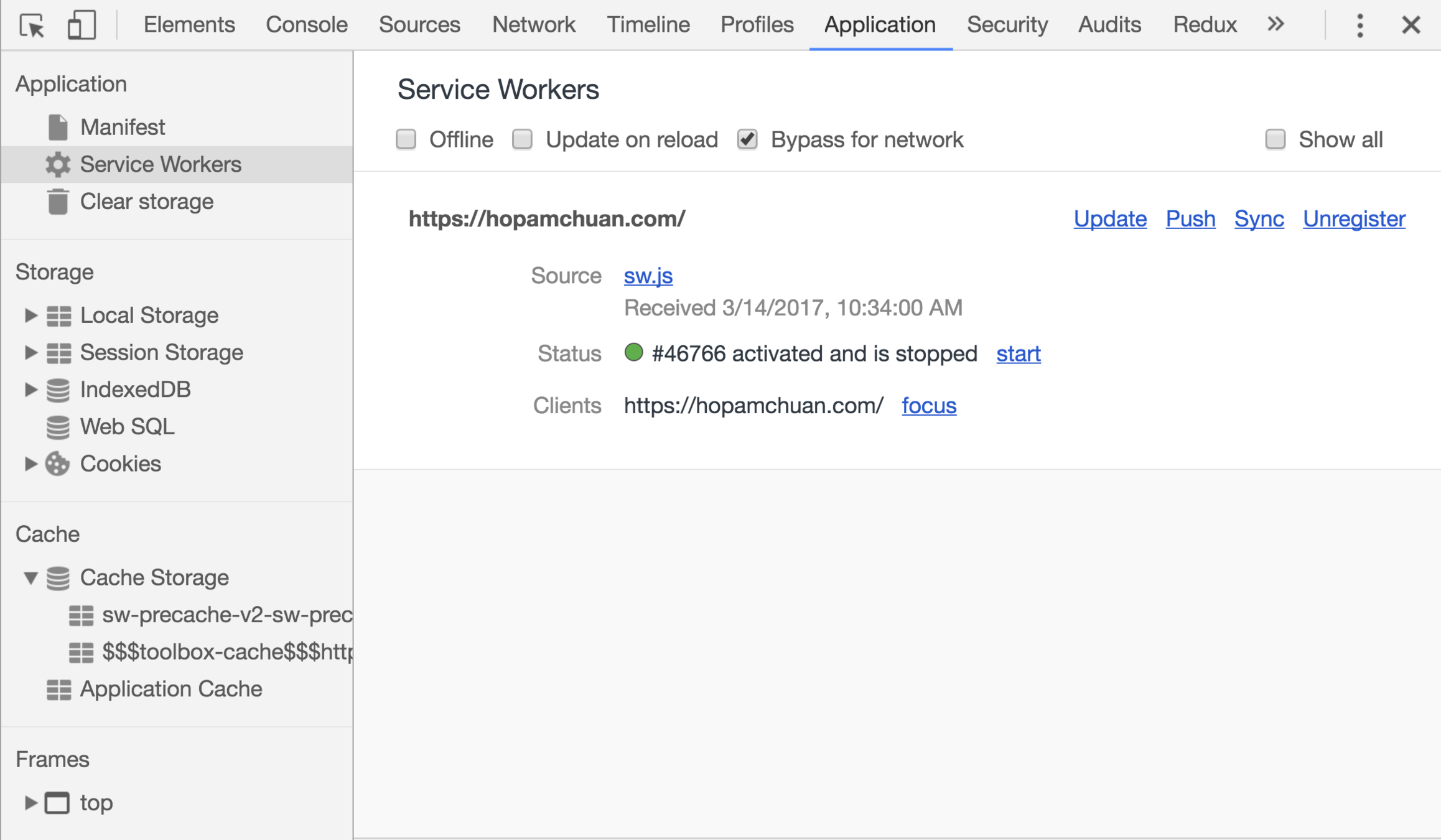This screenshot has height=840, width=1441.
Task: Open the DevTools three-dot menu
Action: (1359, 26)
